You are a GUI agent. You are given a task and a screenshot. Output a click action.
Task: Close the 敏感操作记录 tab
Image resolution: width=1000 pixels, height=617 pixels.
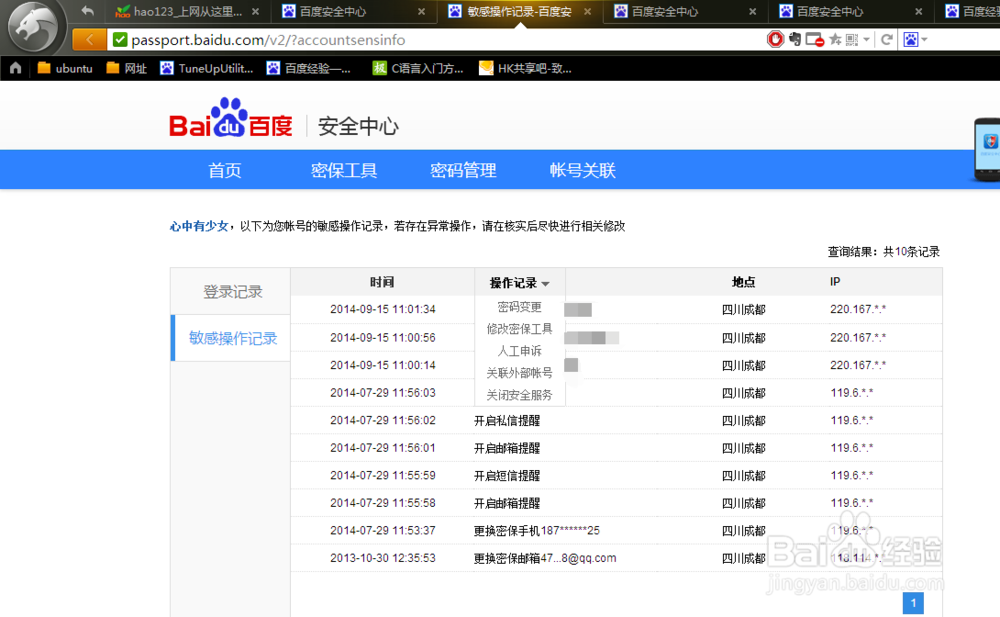(x=587, y=11)
